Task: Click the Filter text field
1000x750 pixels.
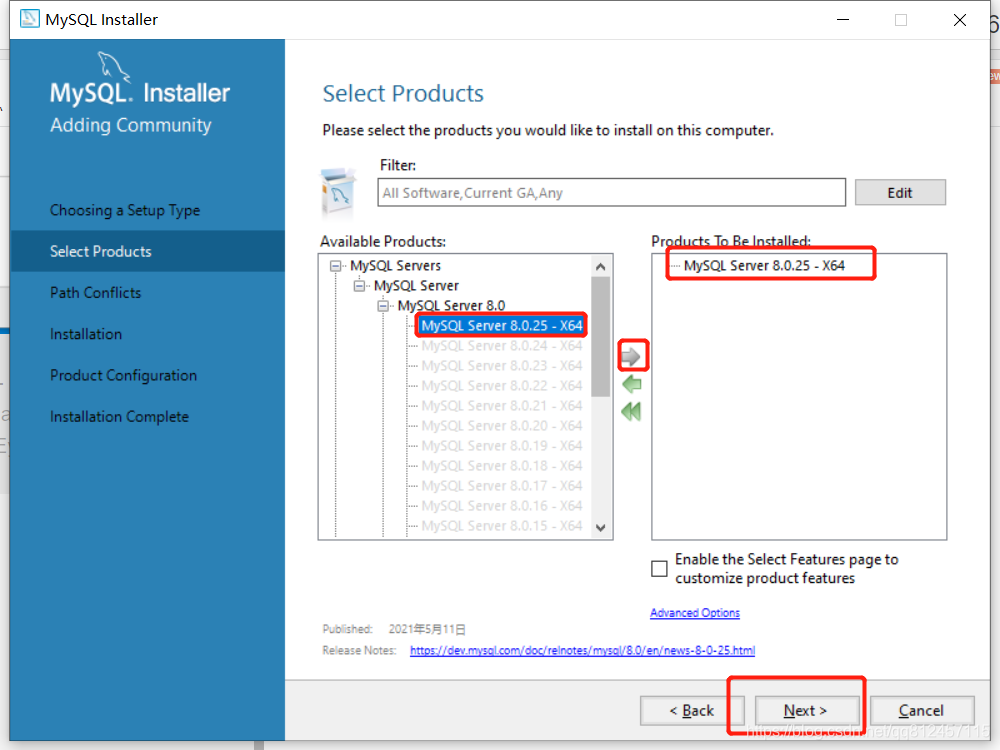Action: [612, 193]
